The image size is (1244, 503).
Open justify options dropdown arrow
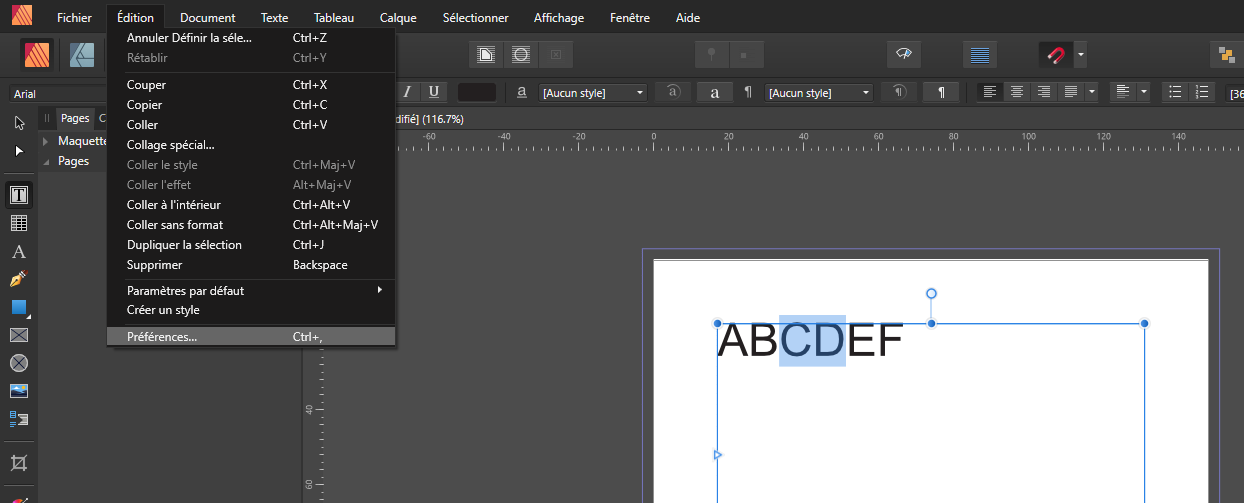[x=1092, y=92]
